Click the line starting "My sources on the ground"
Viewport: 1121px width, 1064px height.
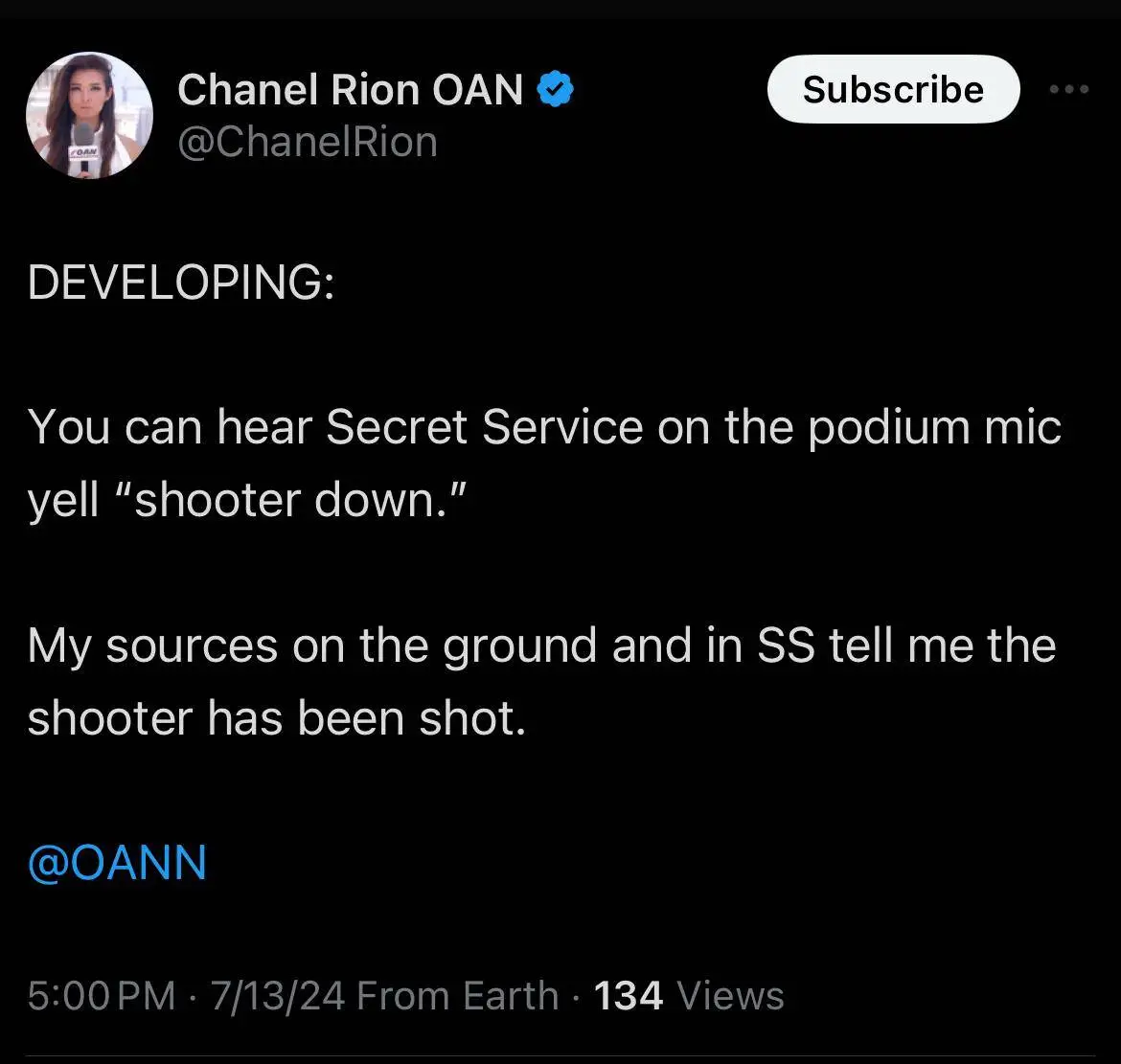tap(541, 645)
